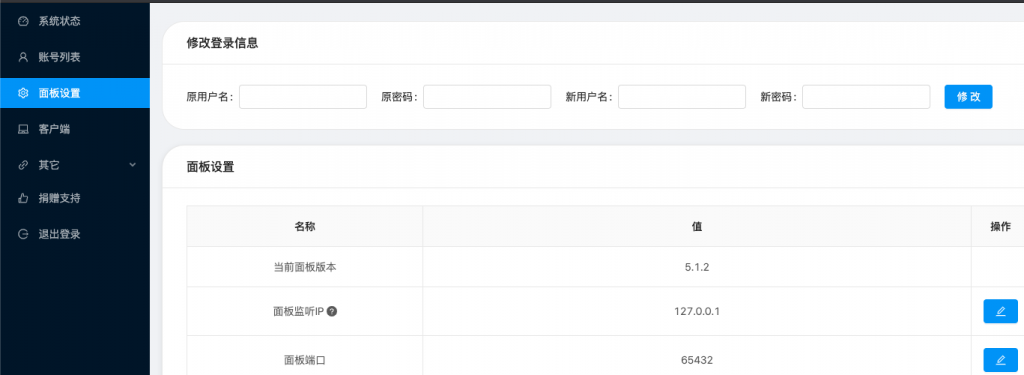Image resolution: width=1024 pixels, height=375 pixels.
Task: Click the 退出登录 logout icon
Action: (x=23, y=234)
